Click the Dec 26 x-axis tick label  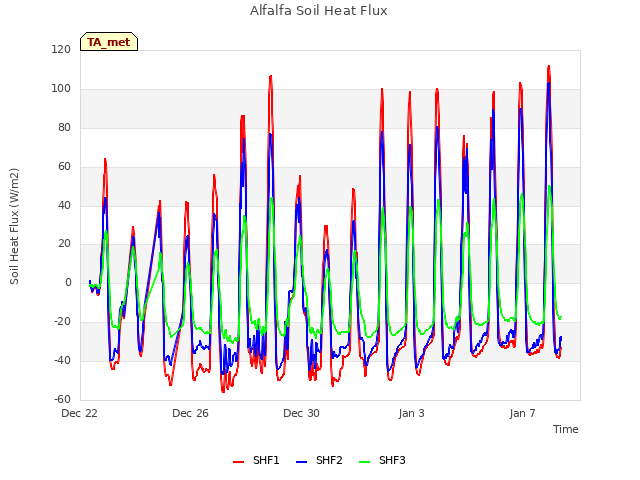(x=190, y=413)
